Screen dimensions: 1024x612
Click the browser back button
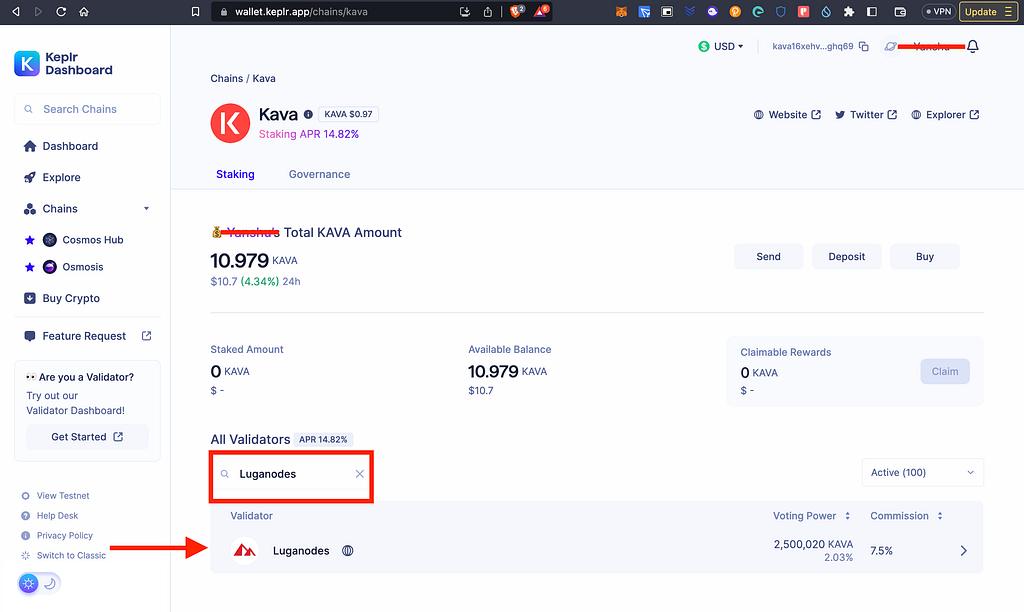(x=16, y=12)
